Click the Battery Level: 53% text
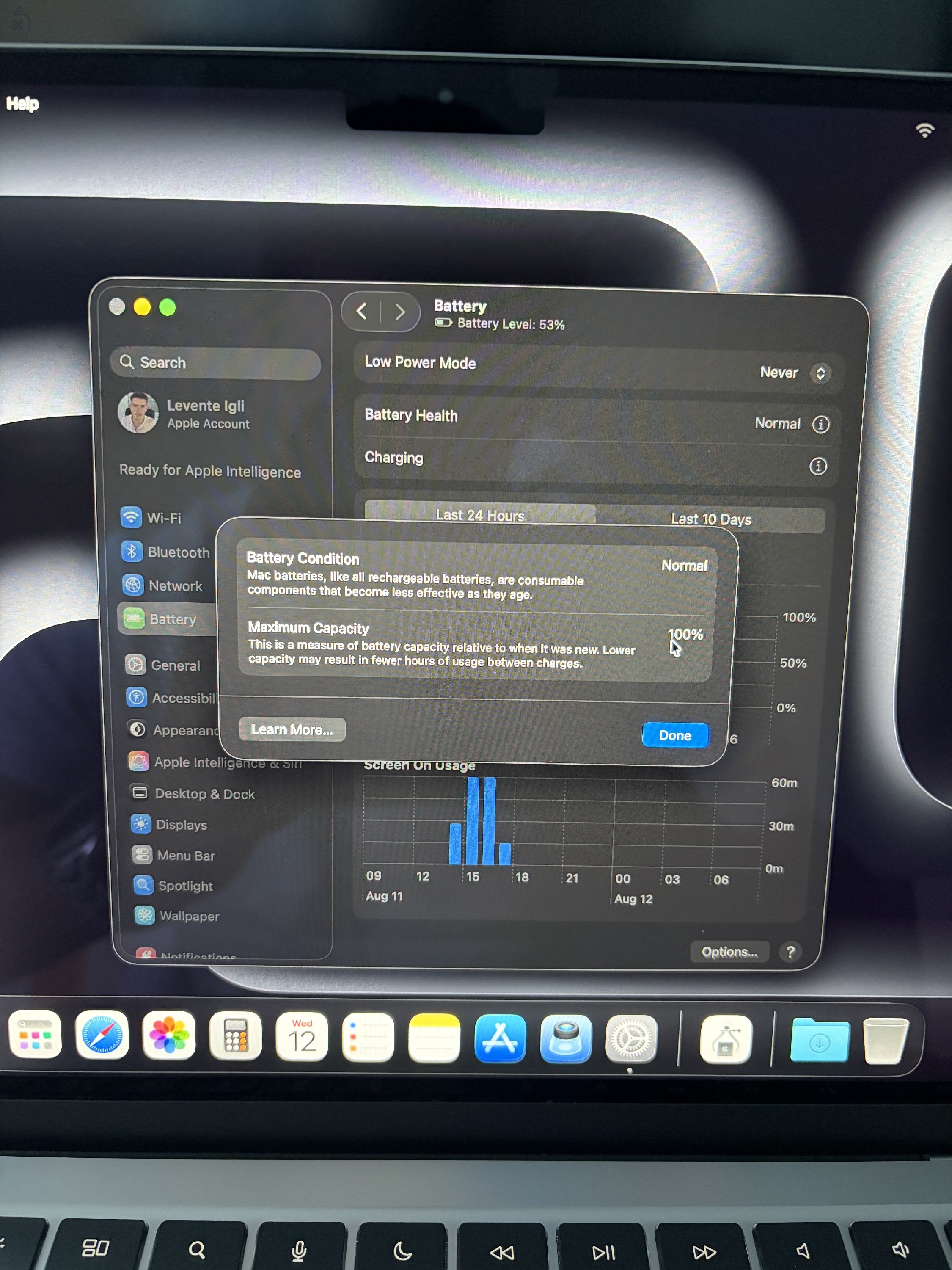 tap(511, 324)
